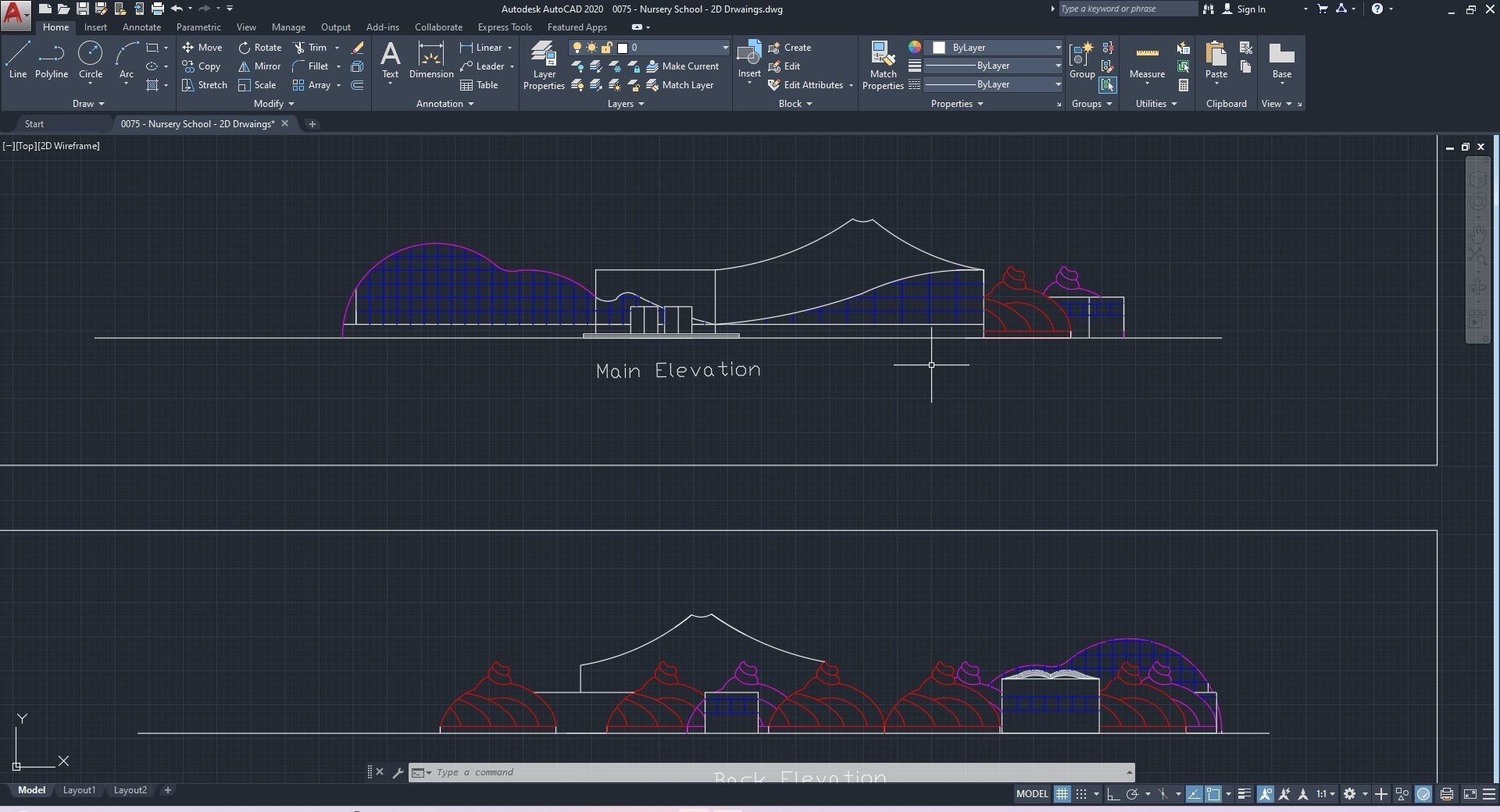Viewport: 1500px width, 812px height.
Task: Activate the Mirror tool
Action: point(259,66)
